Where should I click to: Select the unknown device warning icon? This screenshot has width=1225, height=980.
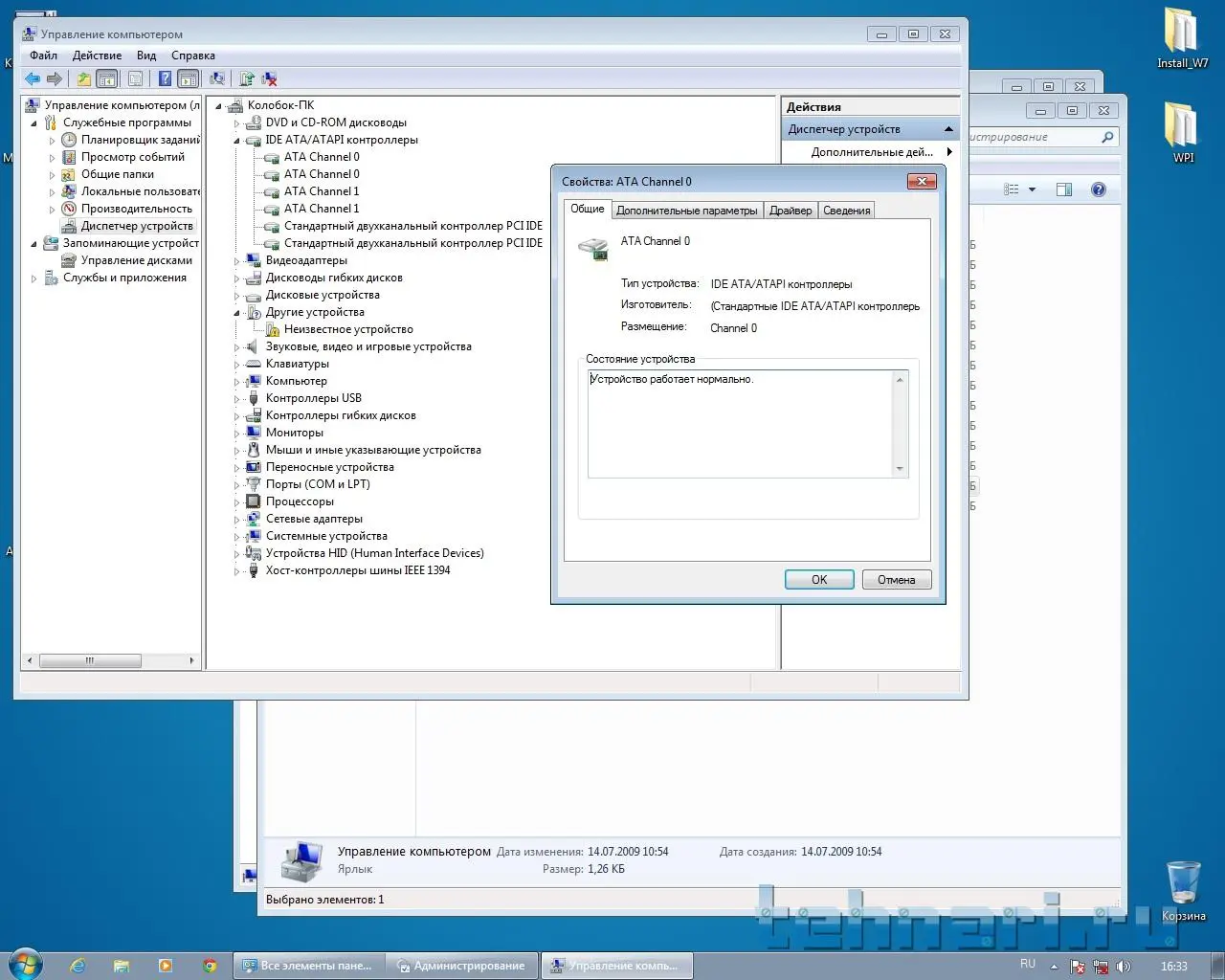pyautogui.click(x=273, y=330)
